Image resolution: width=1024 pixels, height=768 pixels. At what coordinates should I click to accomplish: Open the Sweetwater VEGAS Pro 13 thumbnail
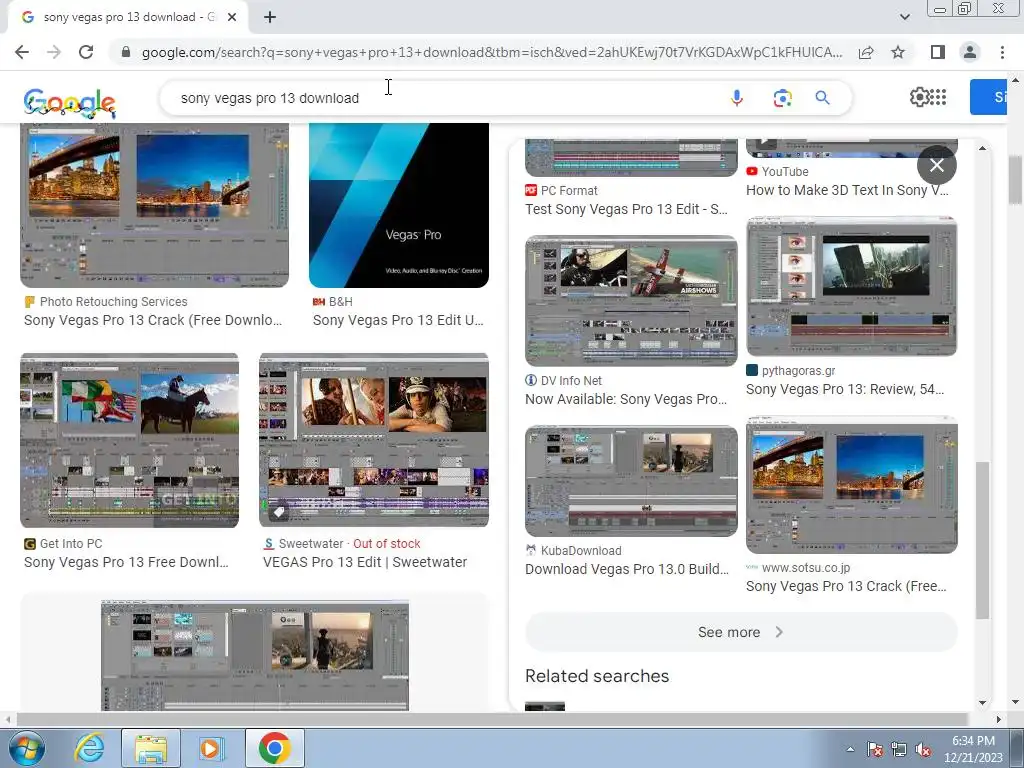[374, 440]
